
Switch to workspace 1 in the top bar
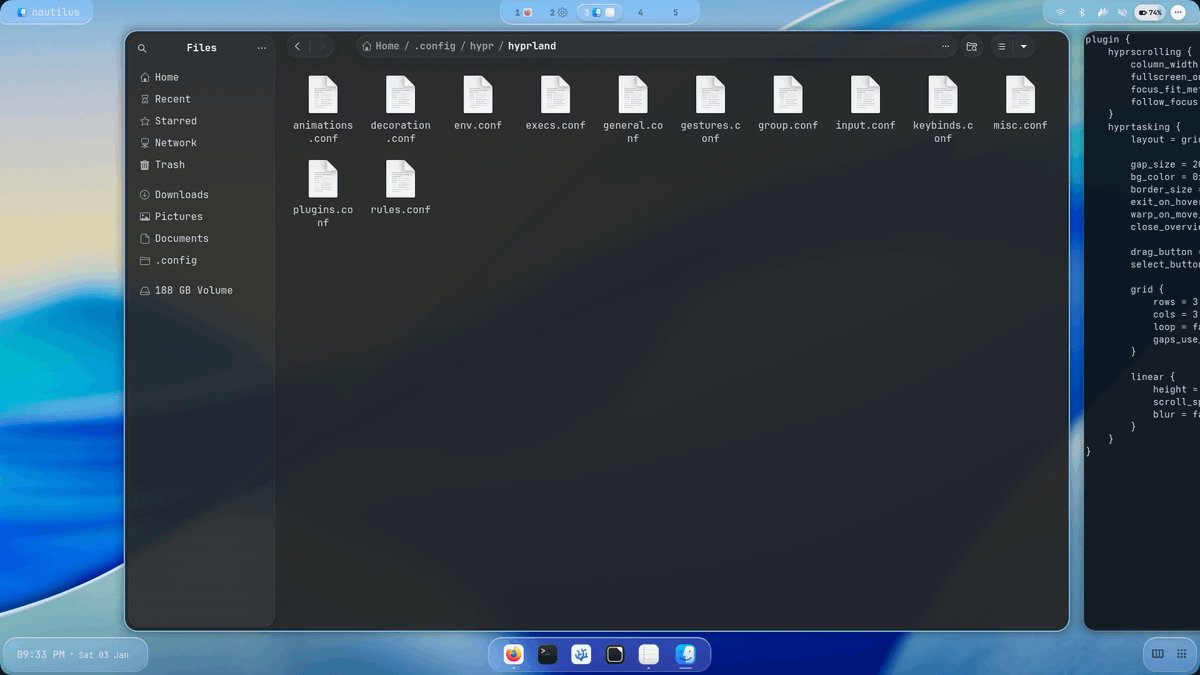[523, 13]
